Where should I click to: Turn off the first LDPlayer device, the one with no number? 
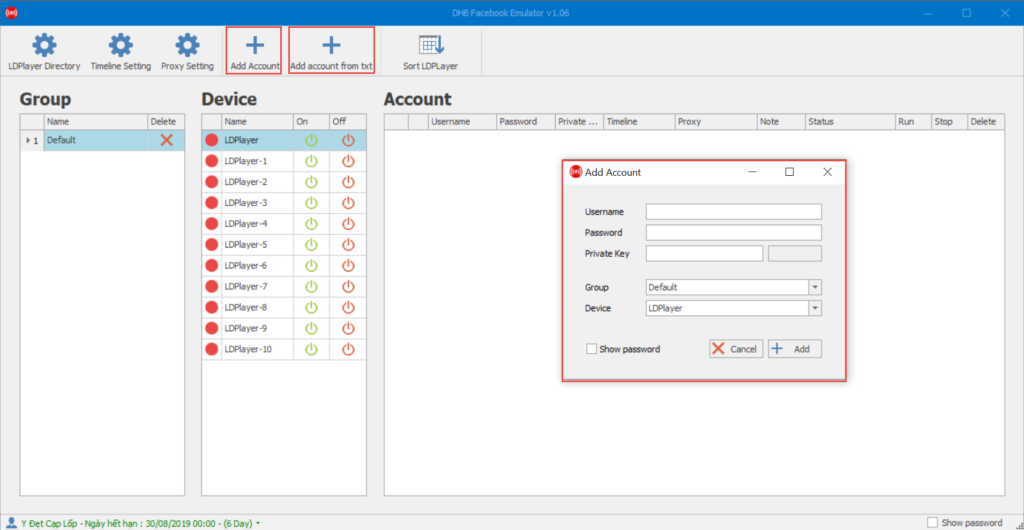tap(348, 140)
